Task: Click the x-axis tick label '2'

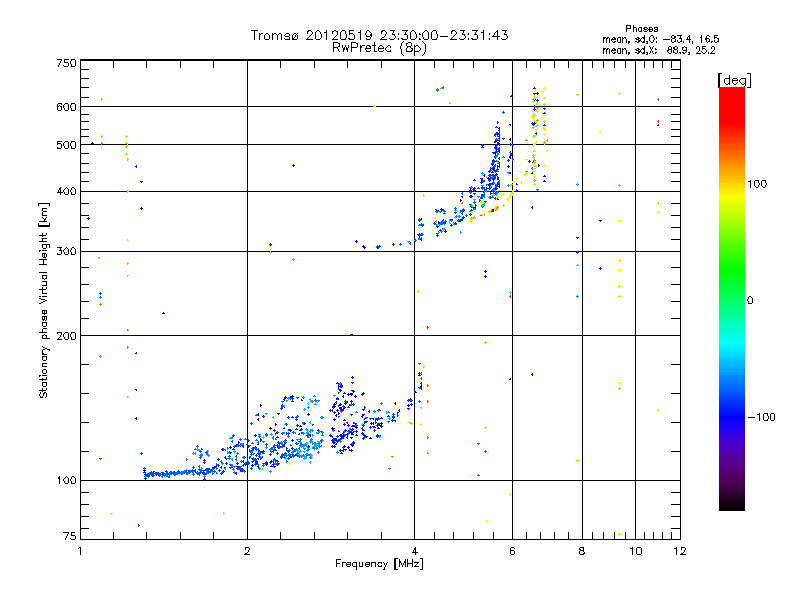Action: tap(247, 551)
